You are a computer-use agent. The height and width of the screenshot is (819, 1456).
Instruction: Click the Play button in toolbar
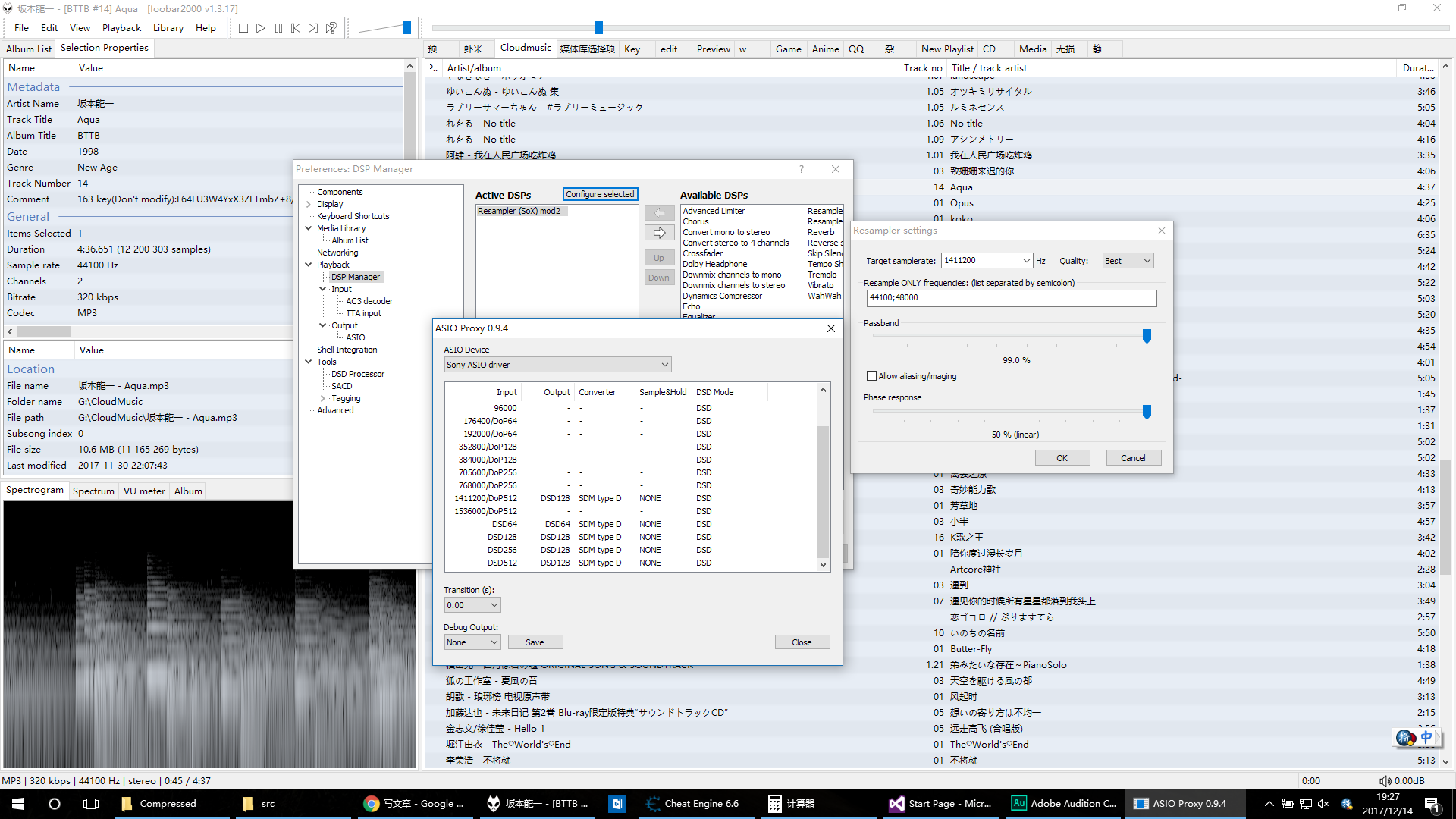[261, 28]
